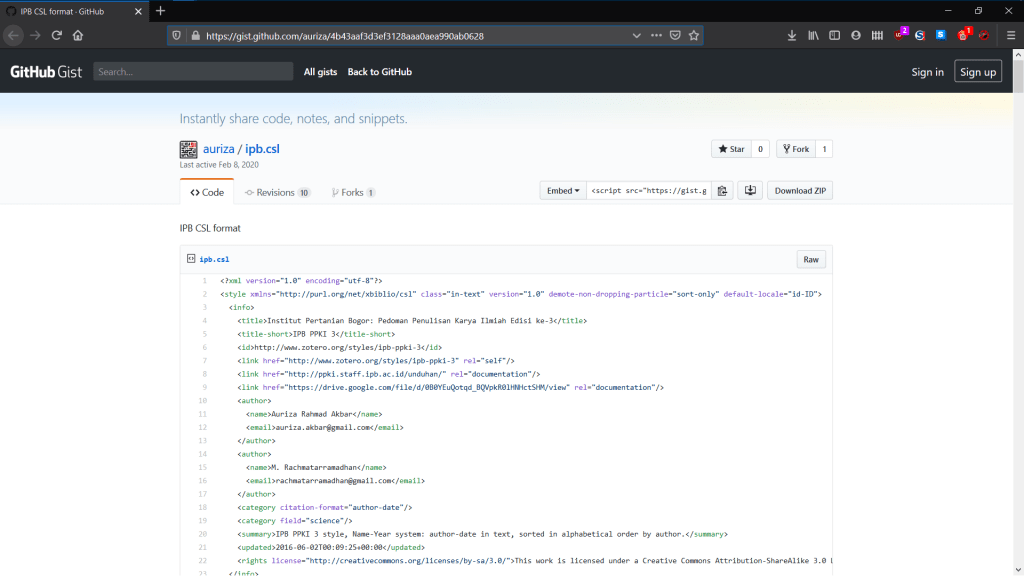Screen dimensions: 1024x576
Task: Click the Download ZIP button
Action: [x=799, y=191]
